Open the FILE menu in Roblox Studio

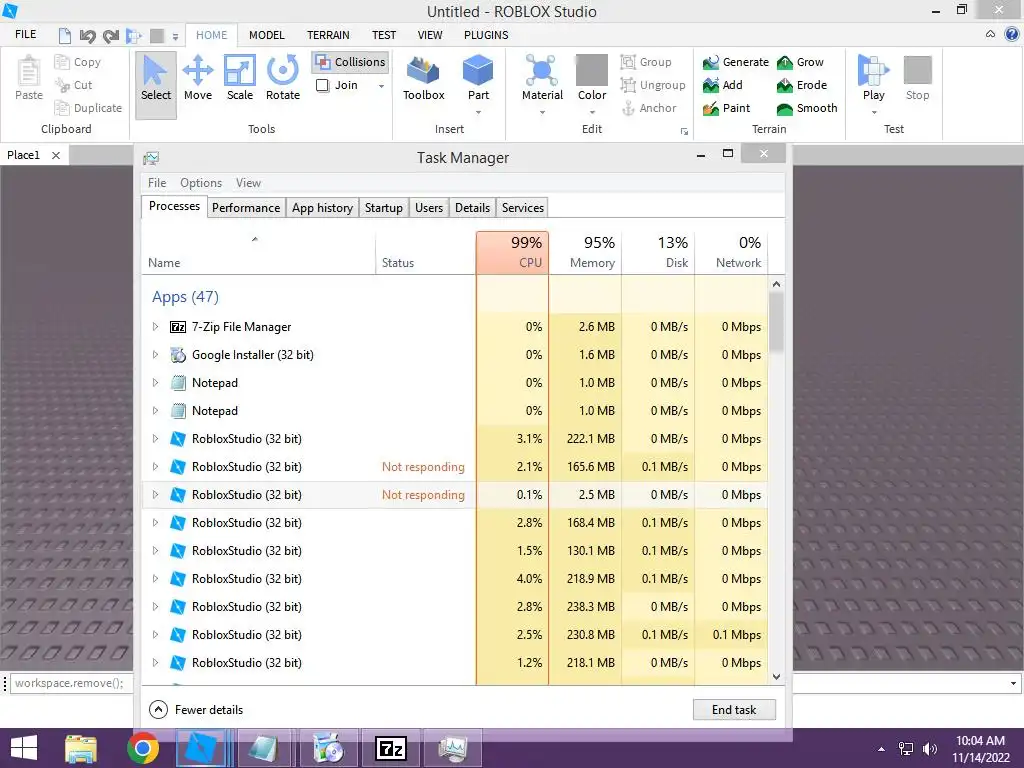point(25,35)
